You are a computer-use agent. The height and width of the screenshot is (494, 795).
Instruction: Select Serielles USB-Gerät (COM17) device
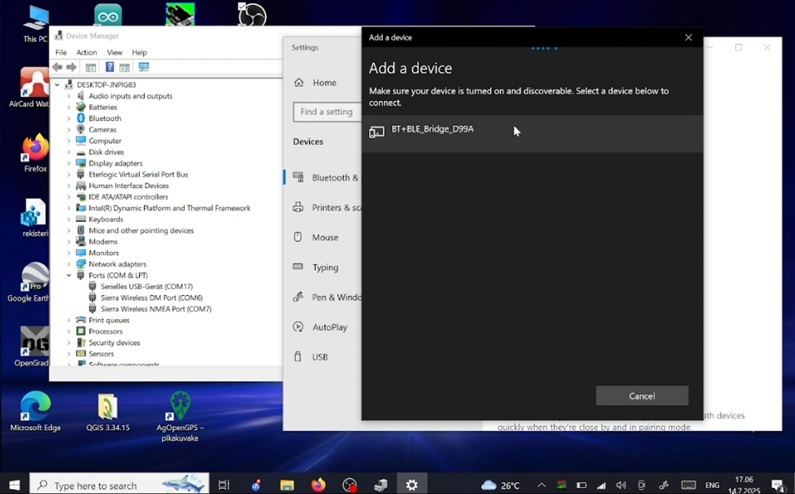click(146, 286)
